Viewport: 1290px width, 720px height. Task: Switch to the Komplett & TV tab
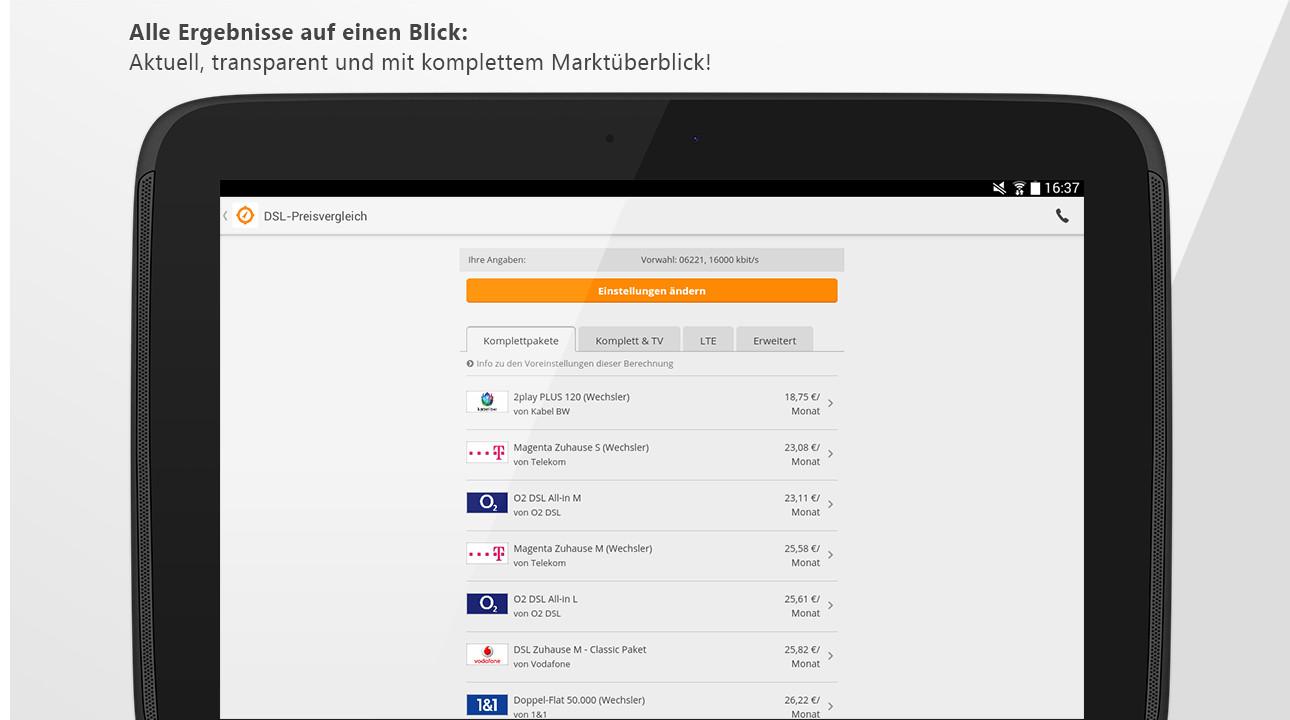tap(629, 340)
